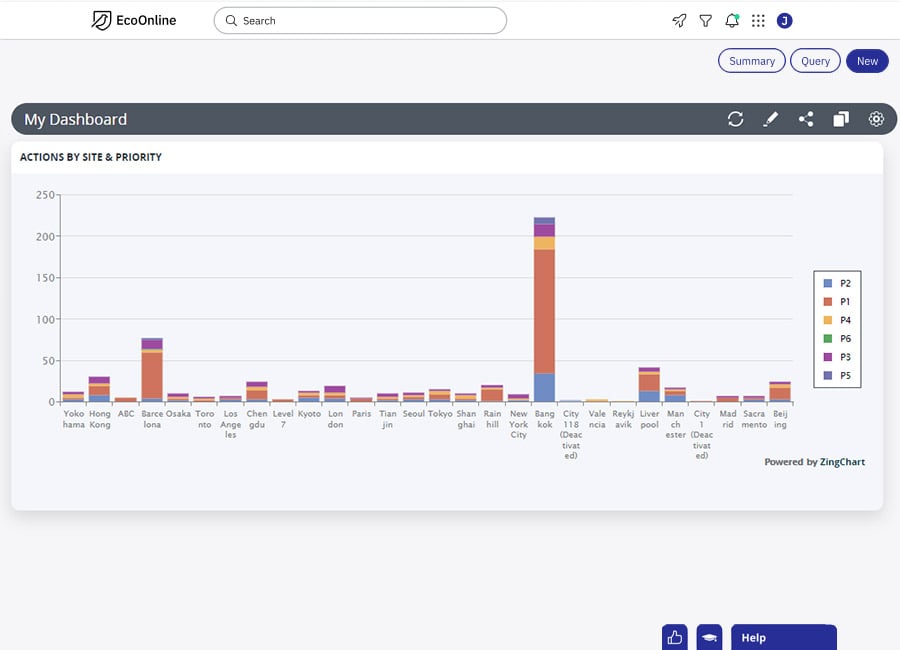This screenshot has width=900, height=650.
Task: Open the user profile avatar J
Action: point(784,20)
